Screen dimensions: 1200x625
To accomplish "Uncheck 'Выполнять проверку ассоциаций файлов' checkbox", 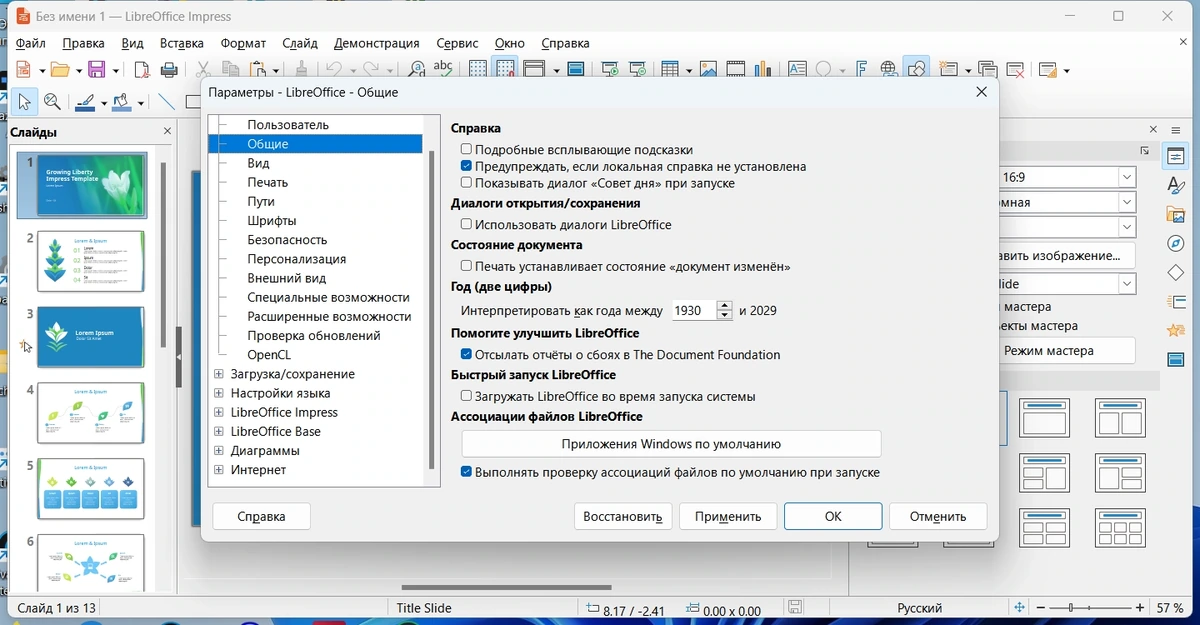I will click(466, 472).
